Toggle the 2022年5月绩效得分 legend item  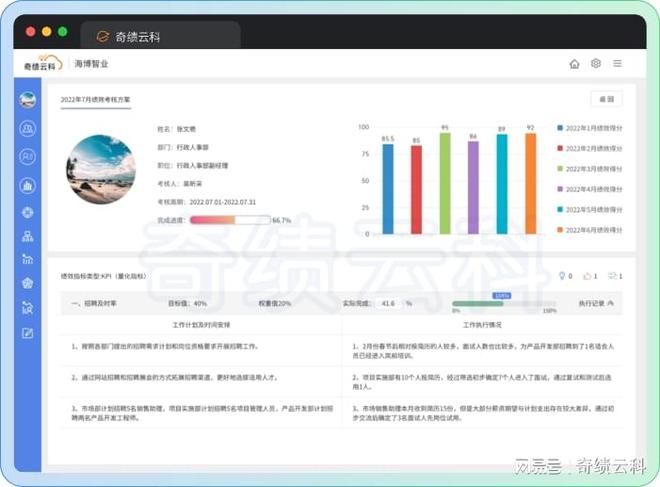[x=590, y=209]
